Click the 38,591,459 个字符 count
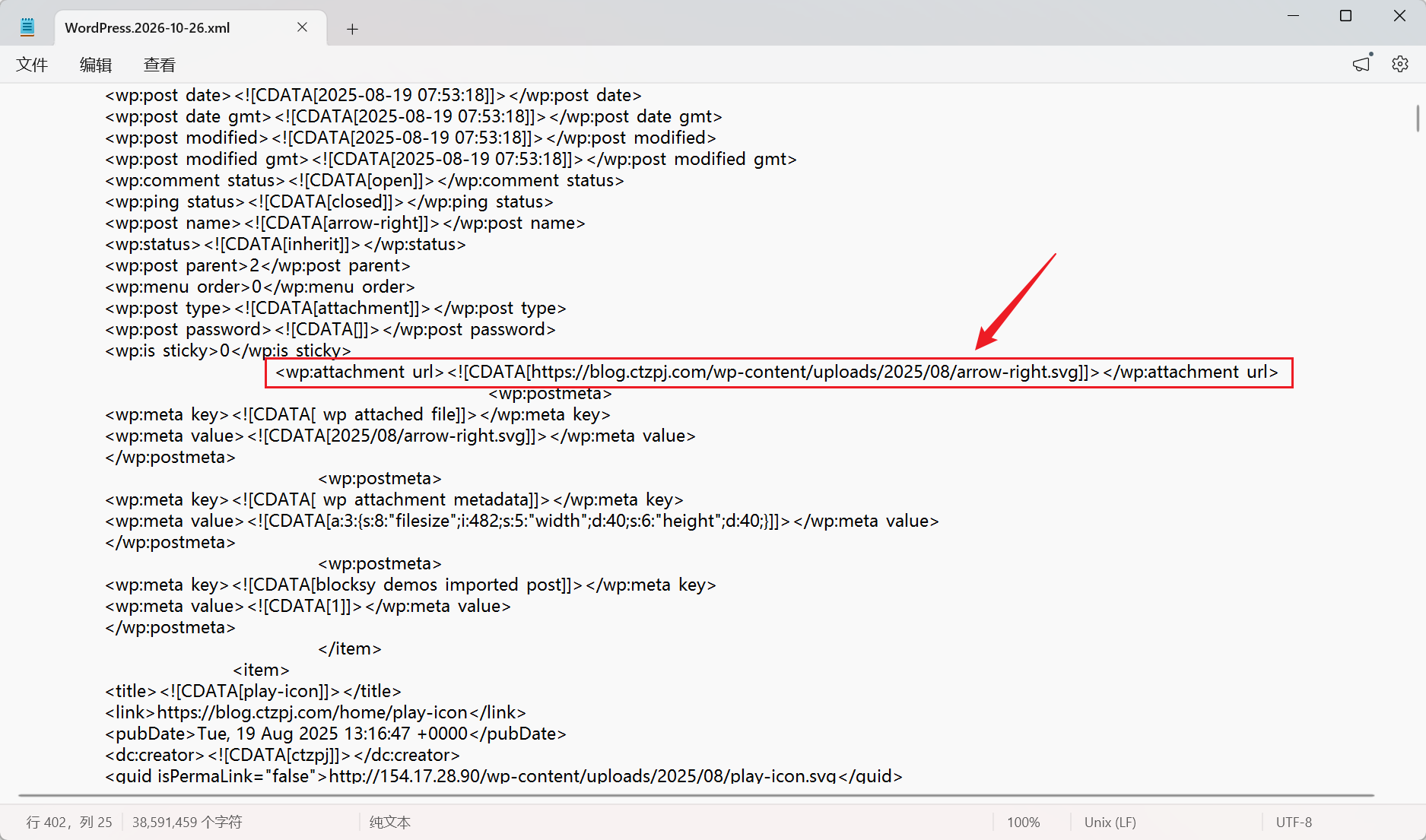1426x840 pixels. coord(187,822)
